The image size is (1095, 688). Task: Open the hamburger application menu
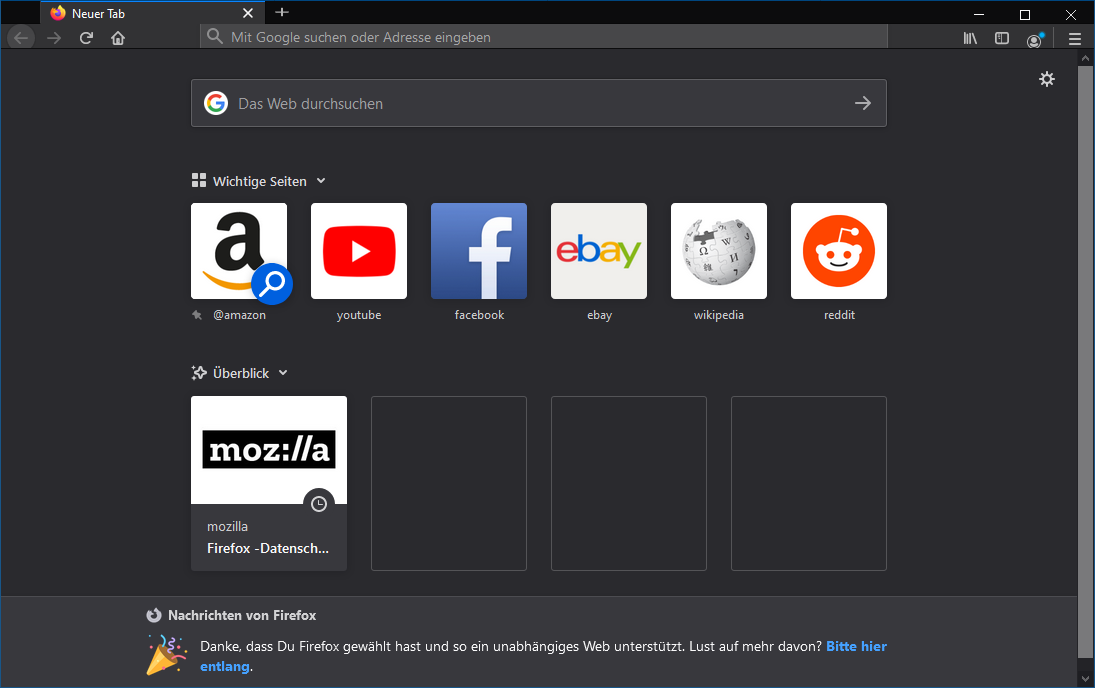1075,39
